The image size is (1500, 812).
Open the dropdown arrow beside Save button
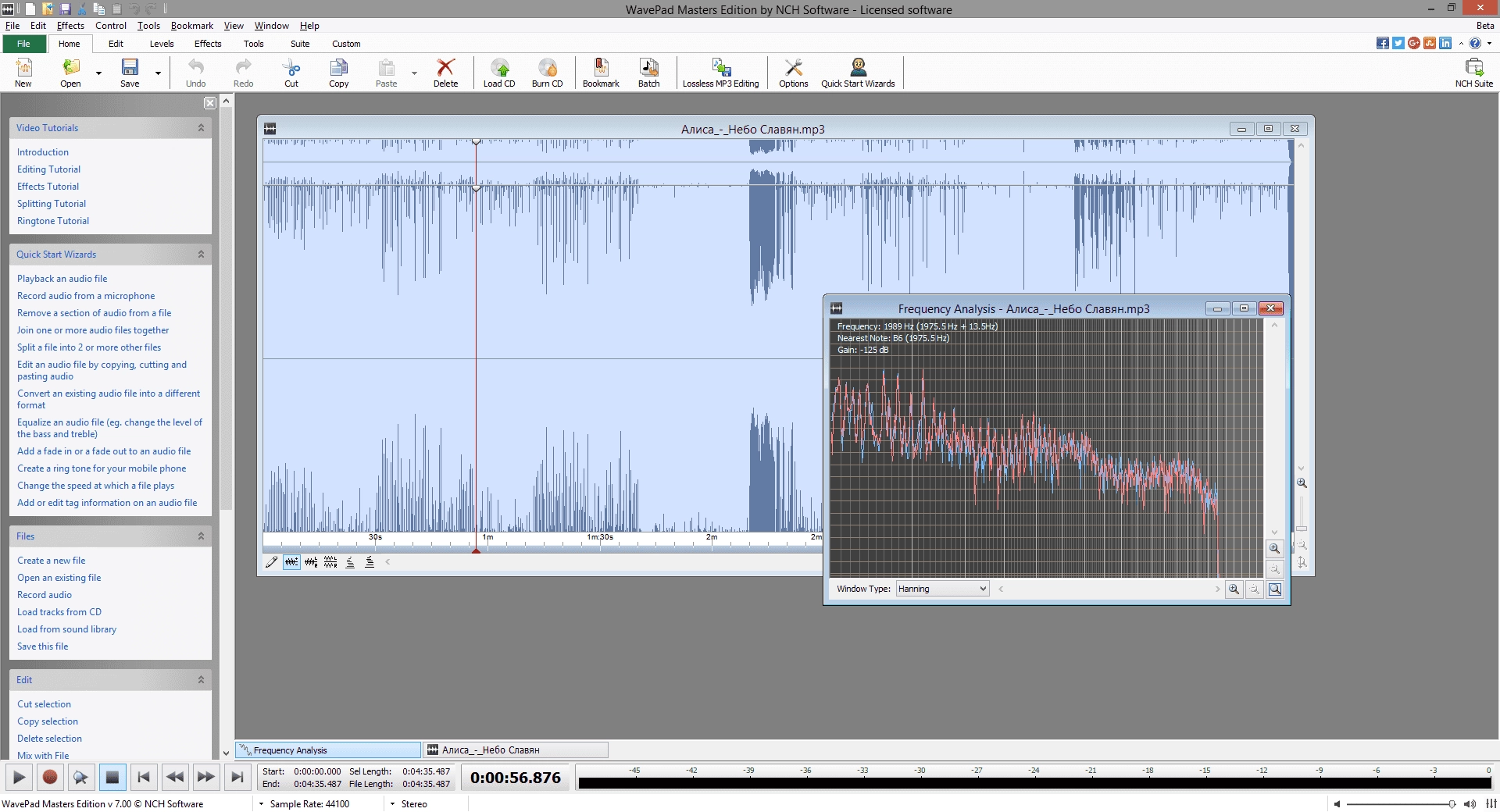pos(158,73)
